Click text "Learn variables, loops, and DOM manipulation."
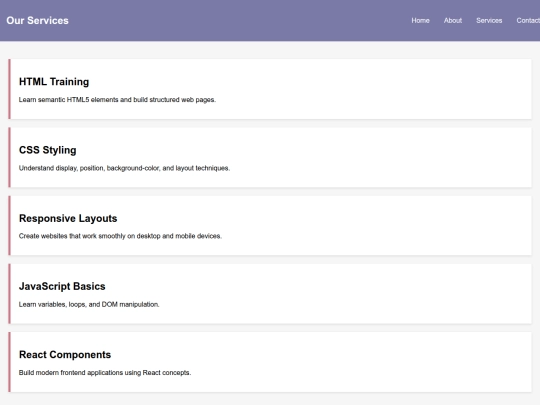 [x=89, y=304]
